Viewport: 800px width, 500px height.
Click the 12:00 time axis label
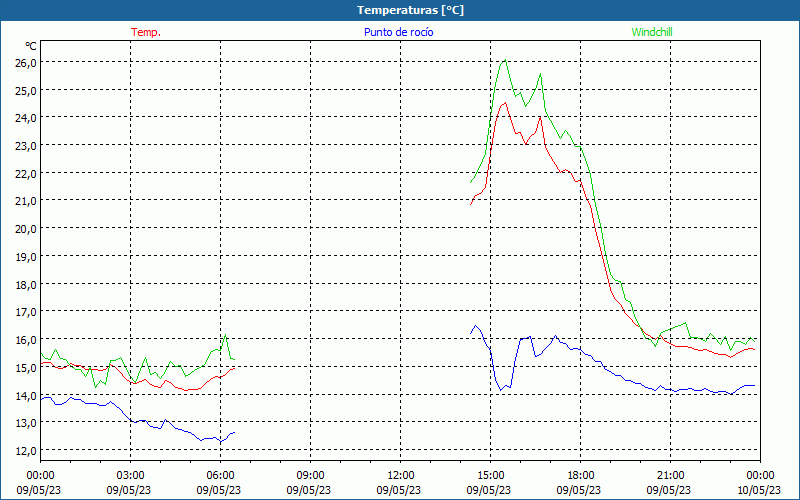pos(401,476)
